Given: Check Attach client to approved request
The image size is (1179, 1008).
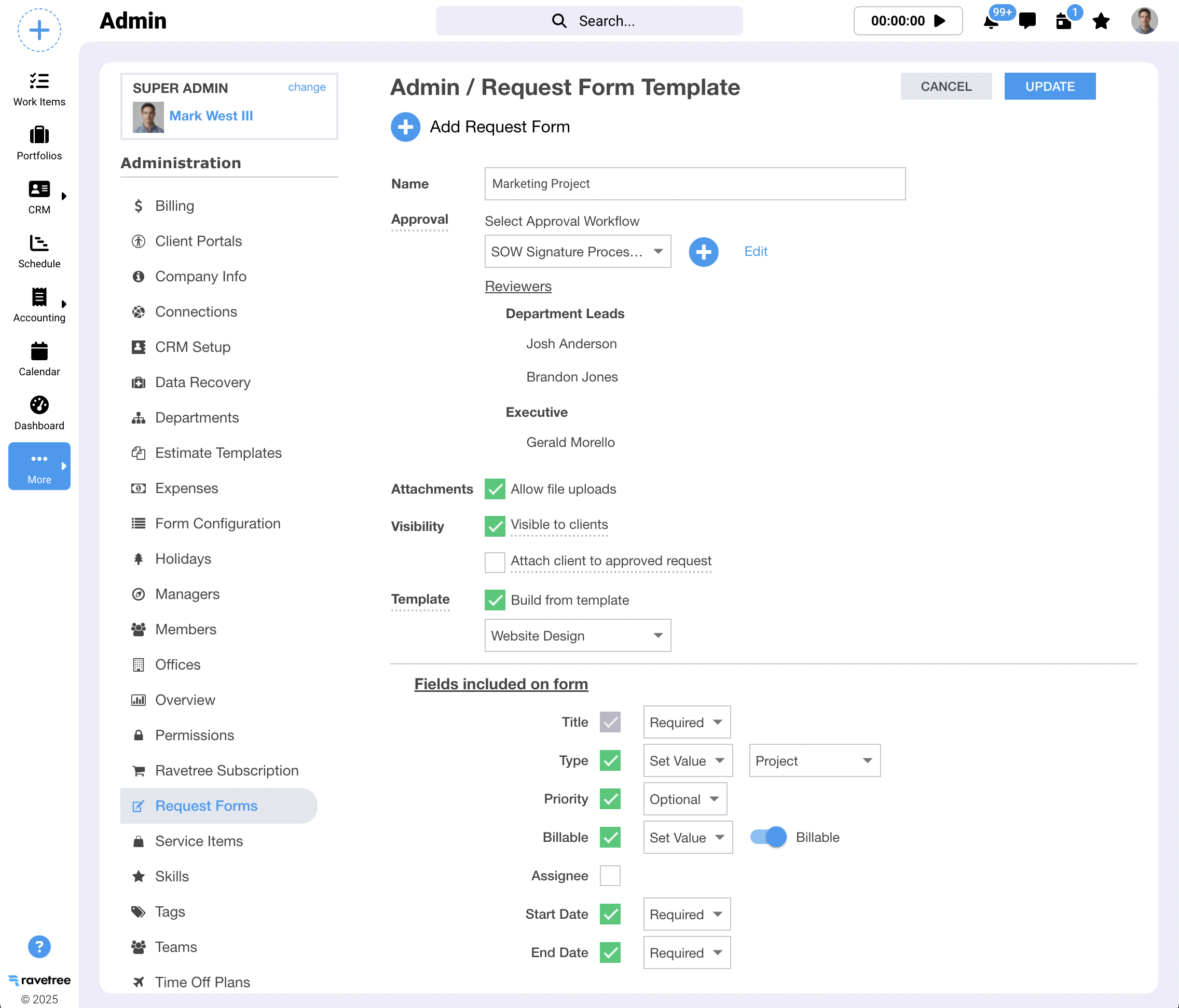Looking at the screenshot, I should (495, 562).
